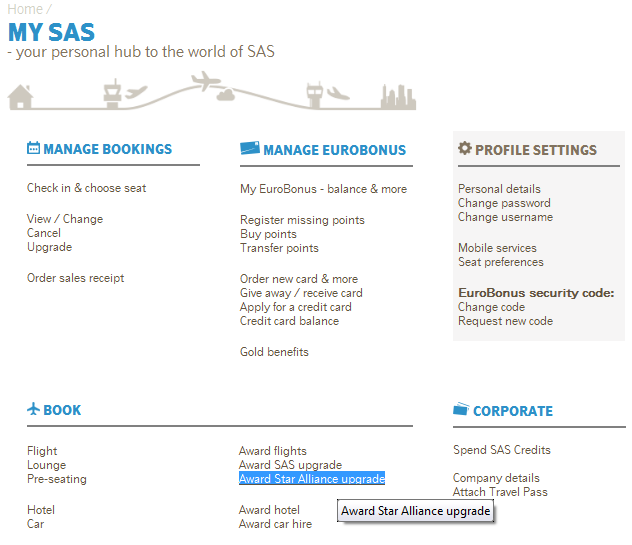The width and height of the screenshot is (632, 545).
Task: Open My EuroBonus - balance & more
Action: pyautogui.click(x=323, y=189)
